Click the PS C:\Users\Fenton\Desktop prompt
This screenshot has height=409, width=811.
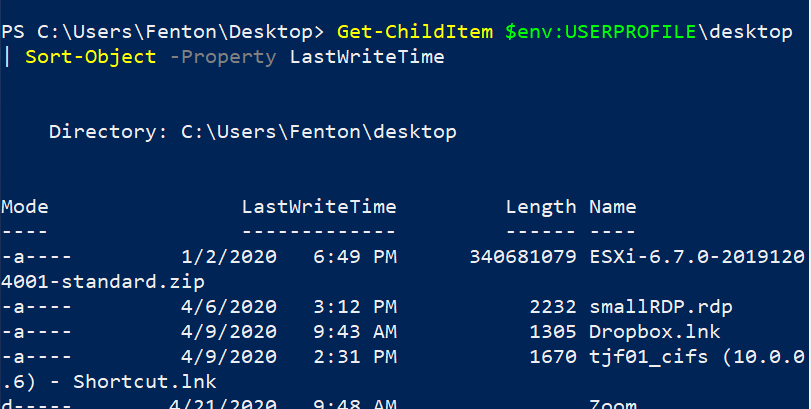163,32
